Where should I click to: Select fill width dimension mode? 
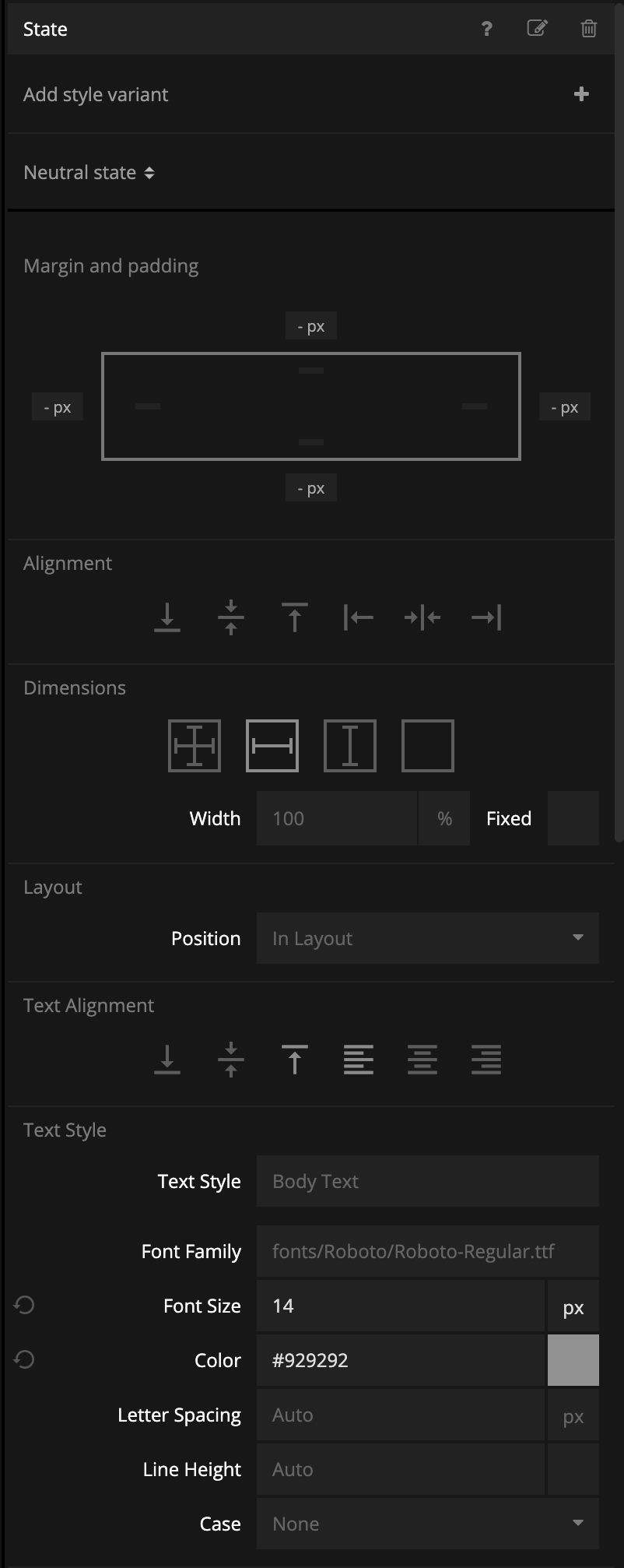[x=272, y=746]
